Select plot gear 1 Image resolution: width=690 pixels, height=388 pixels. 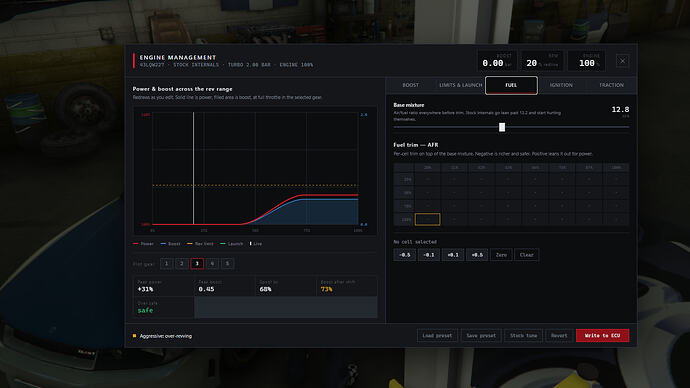point(166,264)
